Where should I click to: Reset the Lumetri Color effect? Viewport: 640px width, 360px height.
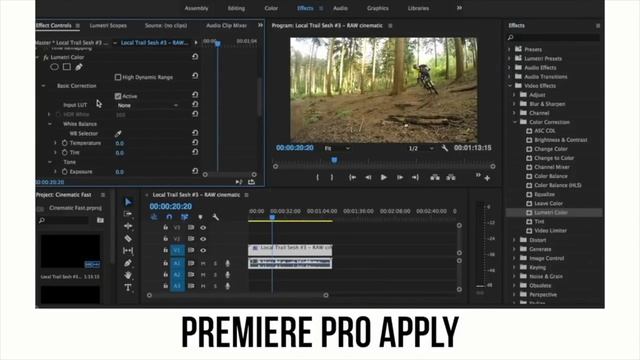coord(195,57)
